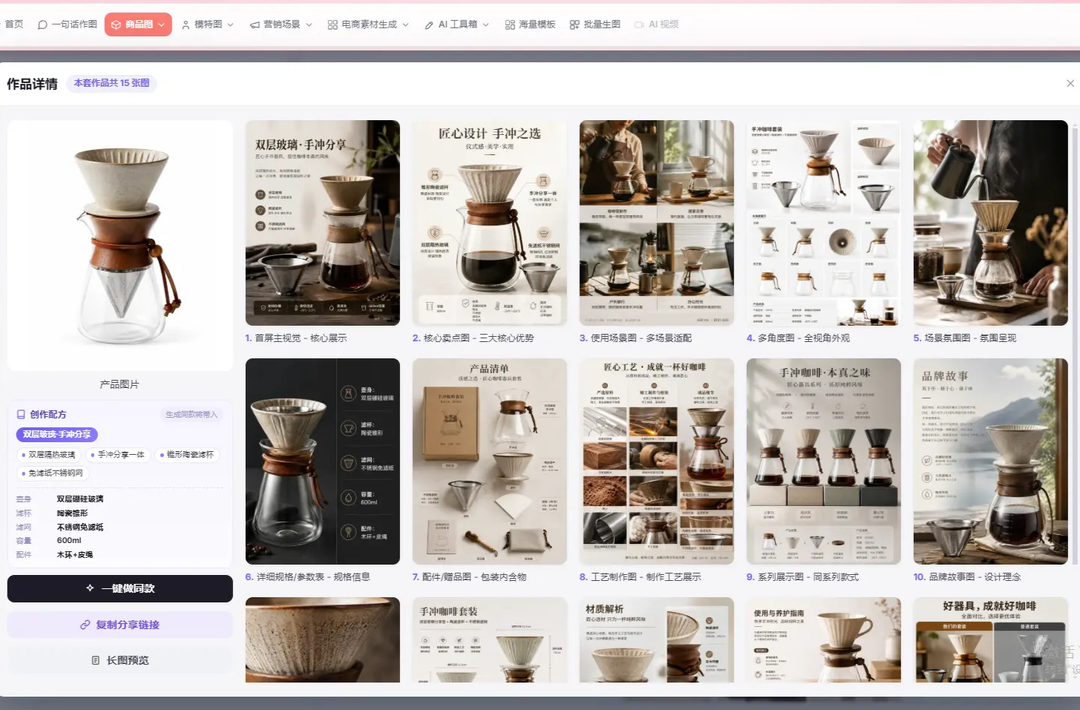Open thumbnail 9 系列展示图 - 同系列款式
Viewport: 1080px width, 710px height.
[824, 461]
